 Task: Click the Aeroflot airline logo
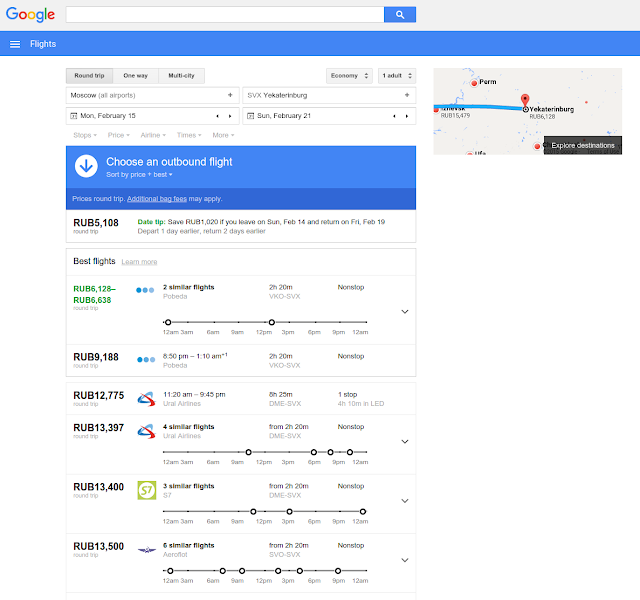[147, 550]
